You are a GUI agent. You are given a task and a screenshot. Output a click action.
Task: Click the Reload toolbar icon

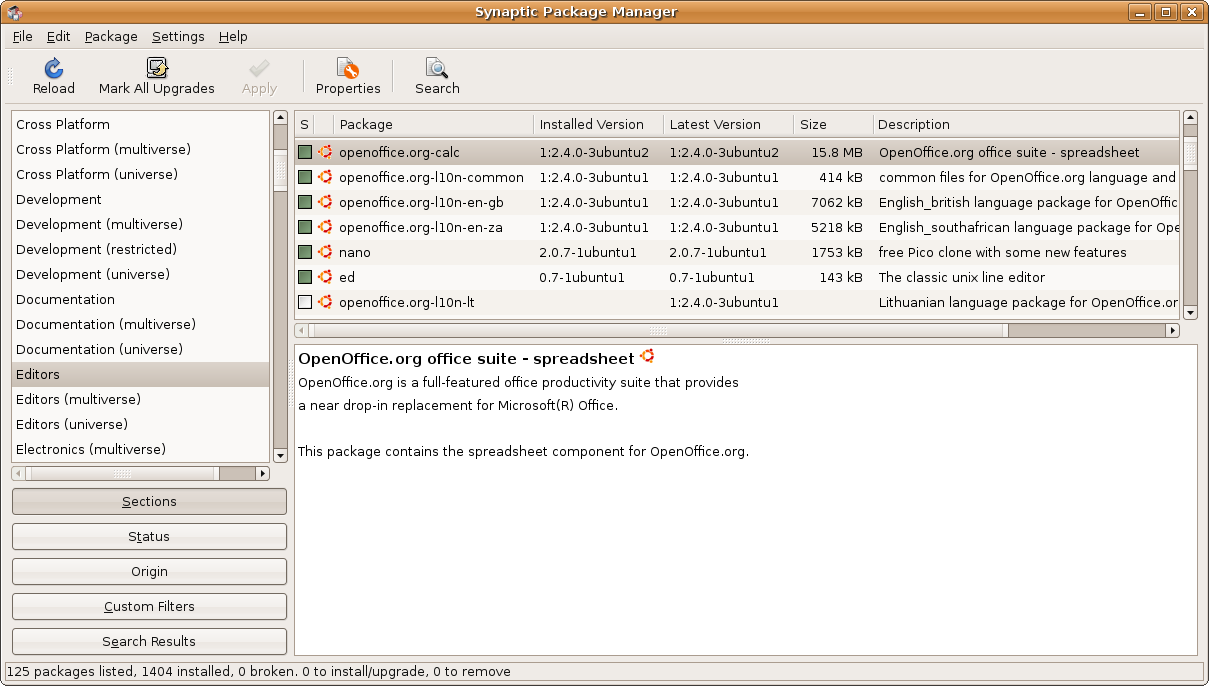(x=54, y=68)
